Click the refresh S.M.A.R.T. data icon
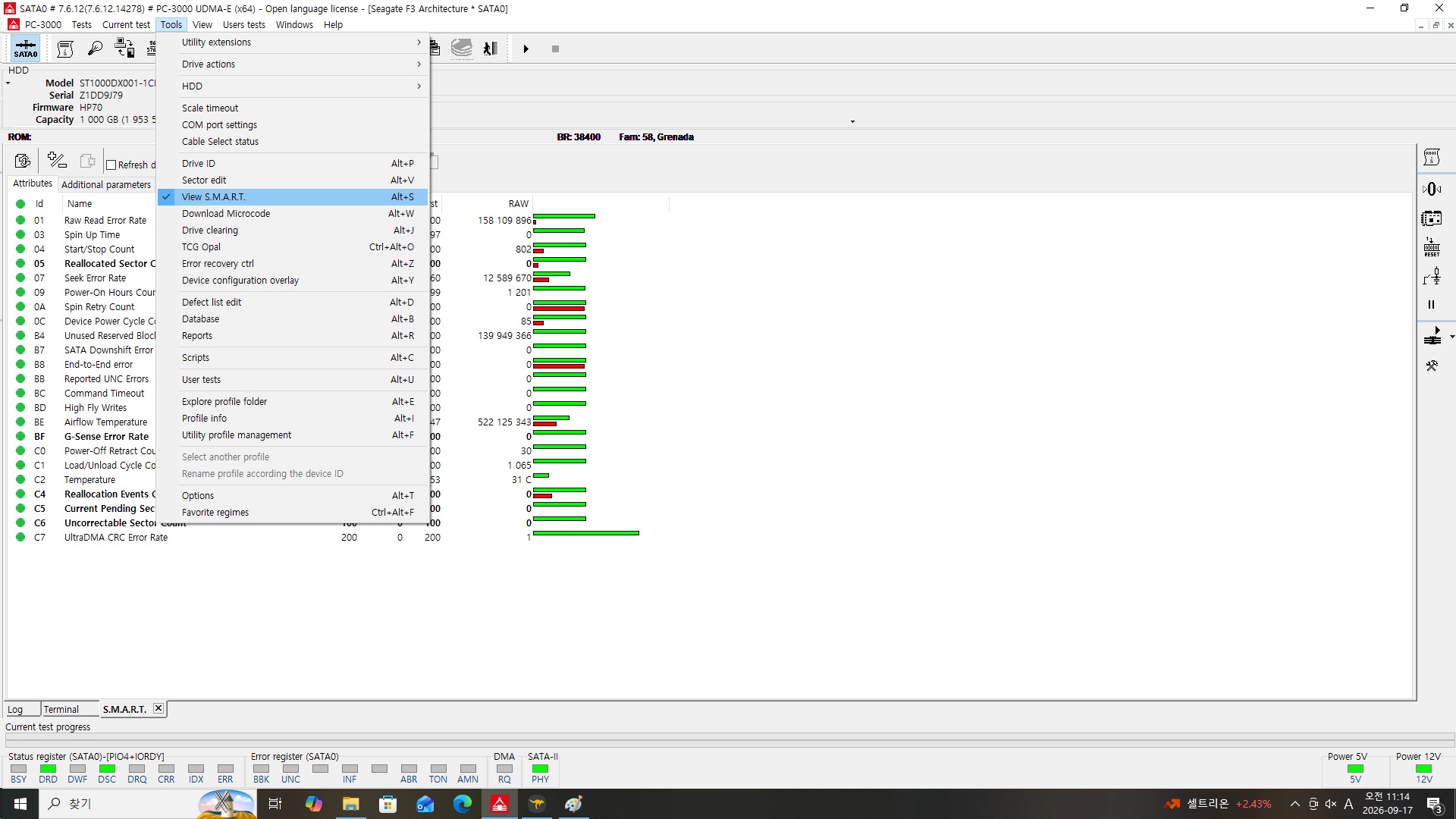This screenshot has height=819, width=1456. coord(23,161)
